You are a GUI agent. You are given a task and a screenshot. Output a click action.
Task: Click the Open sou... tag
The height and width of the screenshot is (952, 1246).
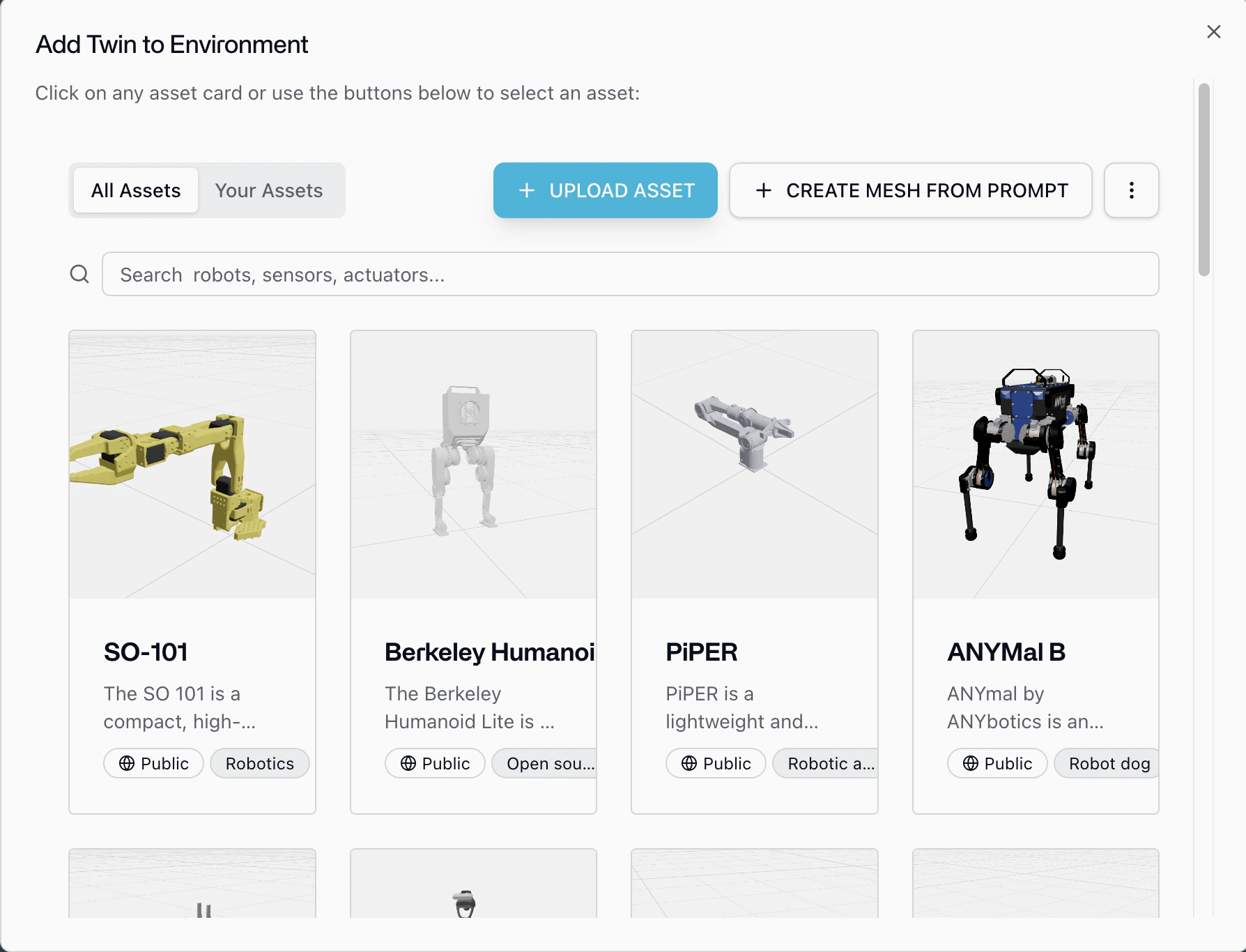pyautogui.click(x=544, y=763)
